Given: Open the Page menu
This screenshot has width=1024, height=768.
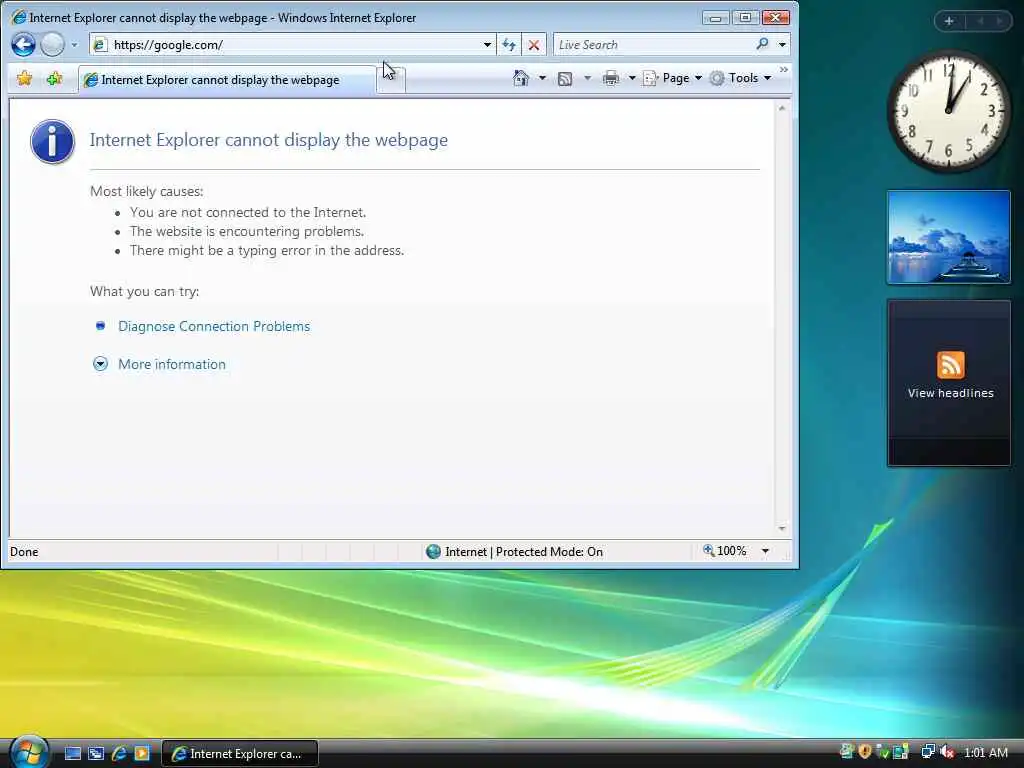Looking at the screenshot, I should click(672, 78).
